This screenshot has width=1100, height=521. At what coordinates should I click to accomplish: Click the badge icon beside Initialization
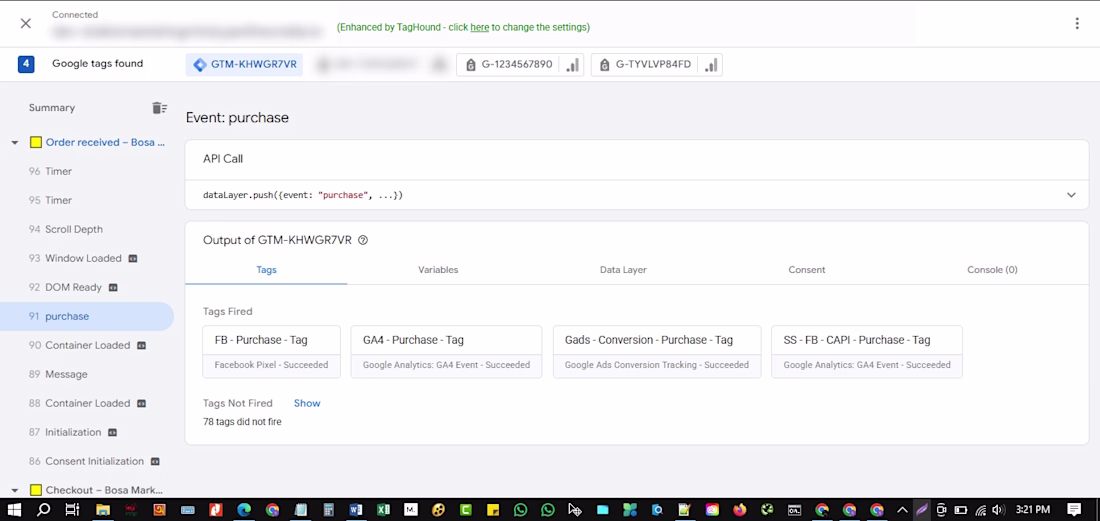pyautogui.click(x=112, y=433)
